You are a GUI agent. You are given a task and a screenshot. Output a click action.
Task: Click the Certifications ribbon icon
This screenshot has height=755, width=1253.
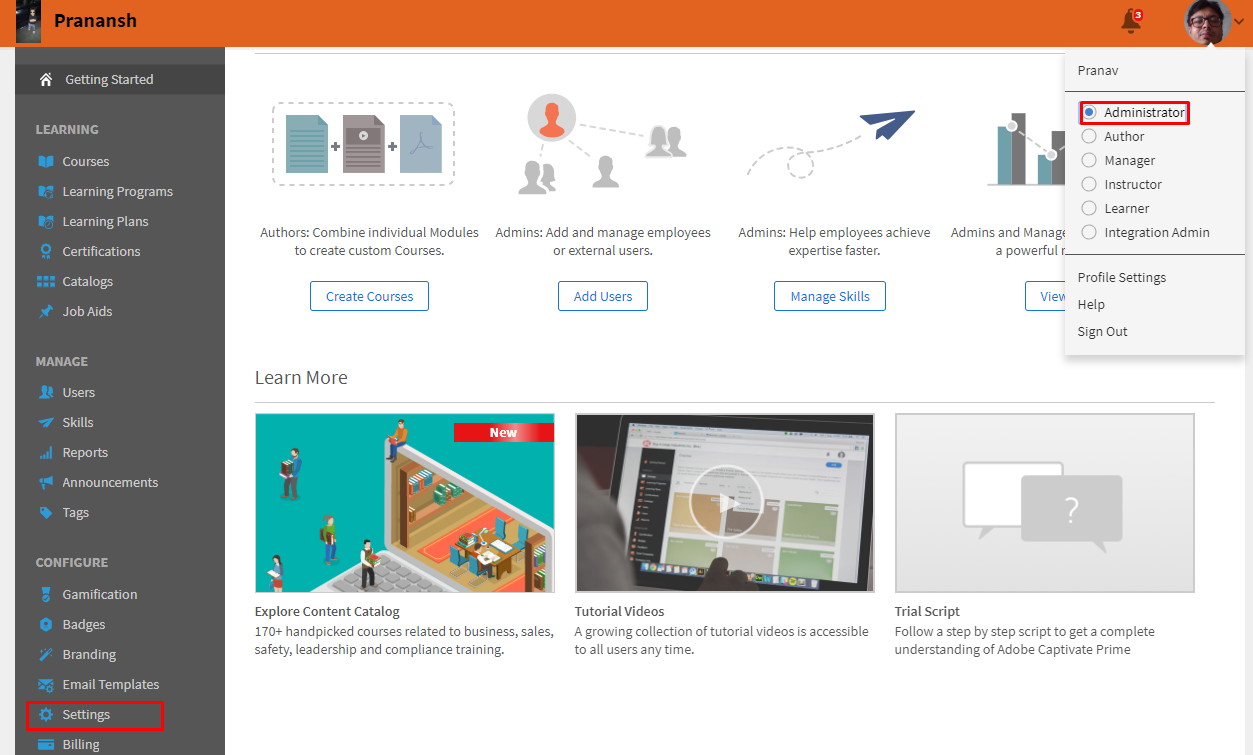pos(46,251)
